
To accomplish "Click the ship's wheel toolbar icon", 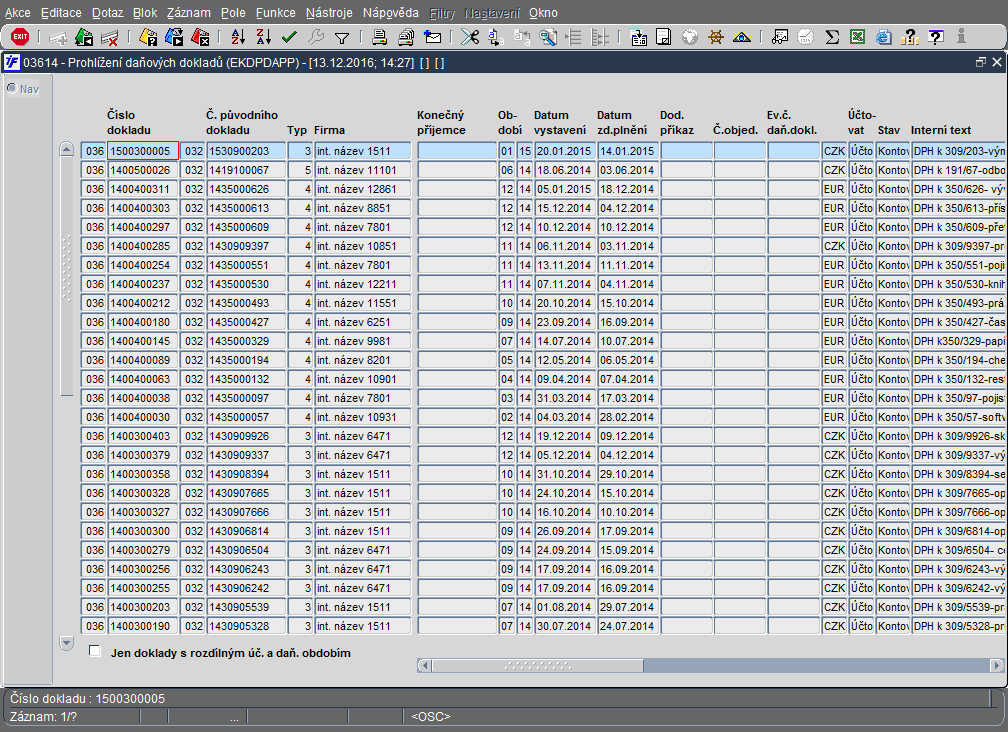I will pyautogui.click(x=716, y=37).
